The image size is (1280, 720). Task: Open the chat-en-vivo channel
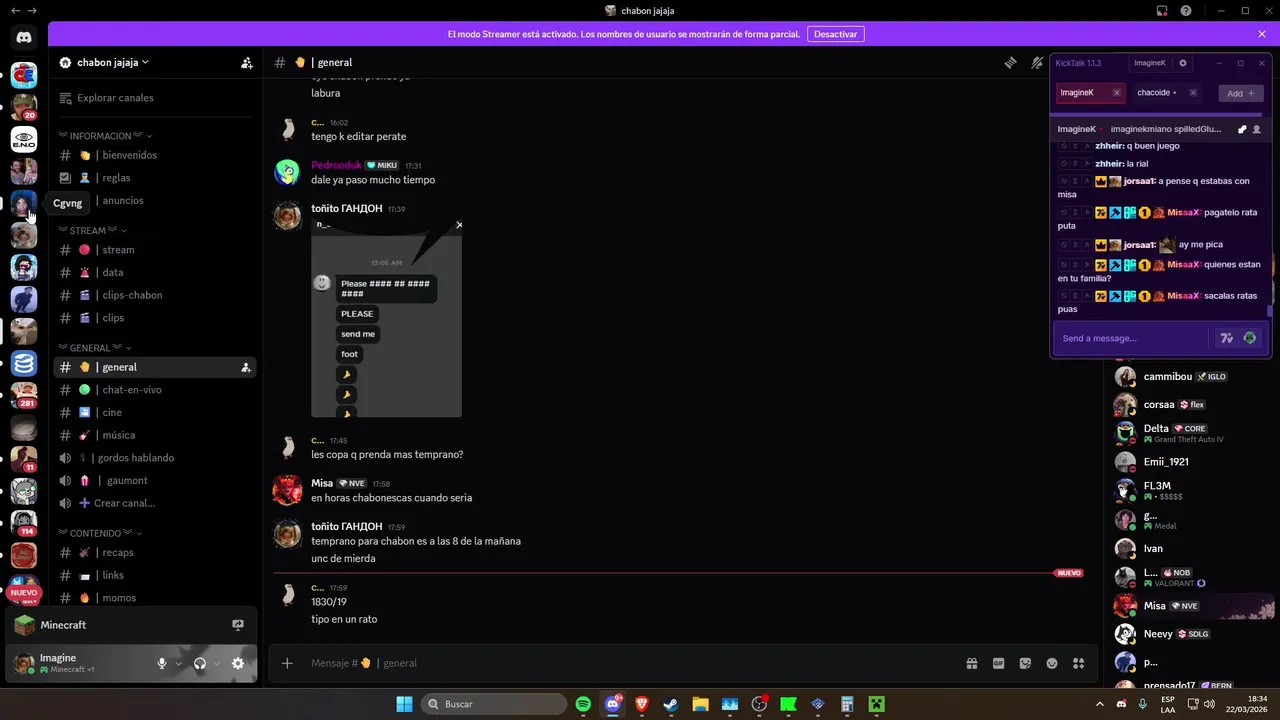tap(155, 390)
